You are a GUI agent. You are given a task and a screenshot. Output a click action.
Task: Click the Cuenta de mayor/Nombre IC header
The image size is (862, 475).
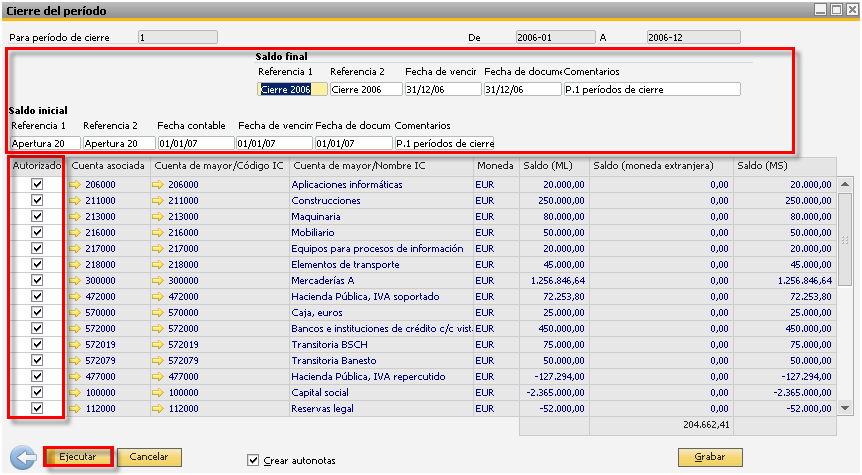click(x=381, y=165)
